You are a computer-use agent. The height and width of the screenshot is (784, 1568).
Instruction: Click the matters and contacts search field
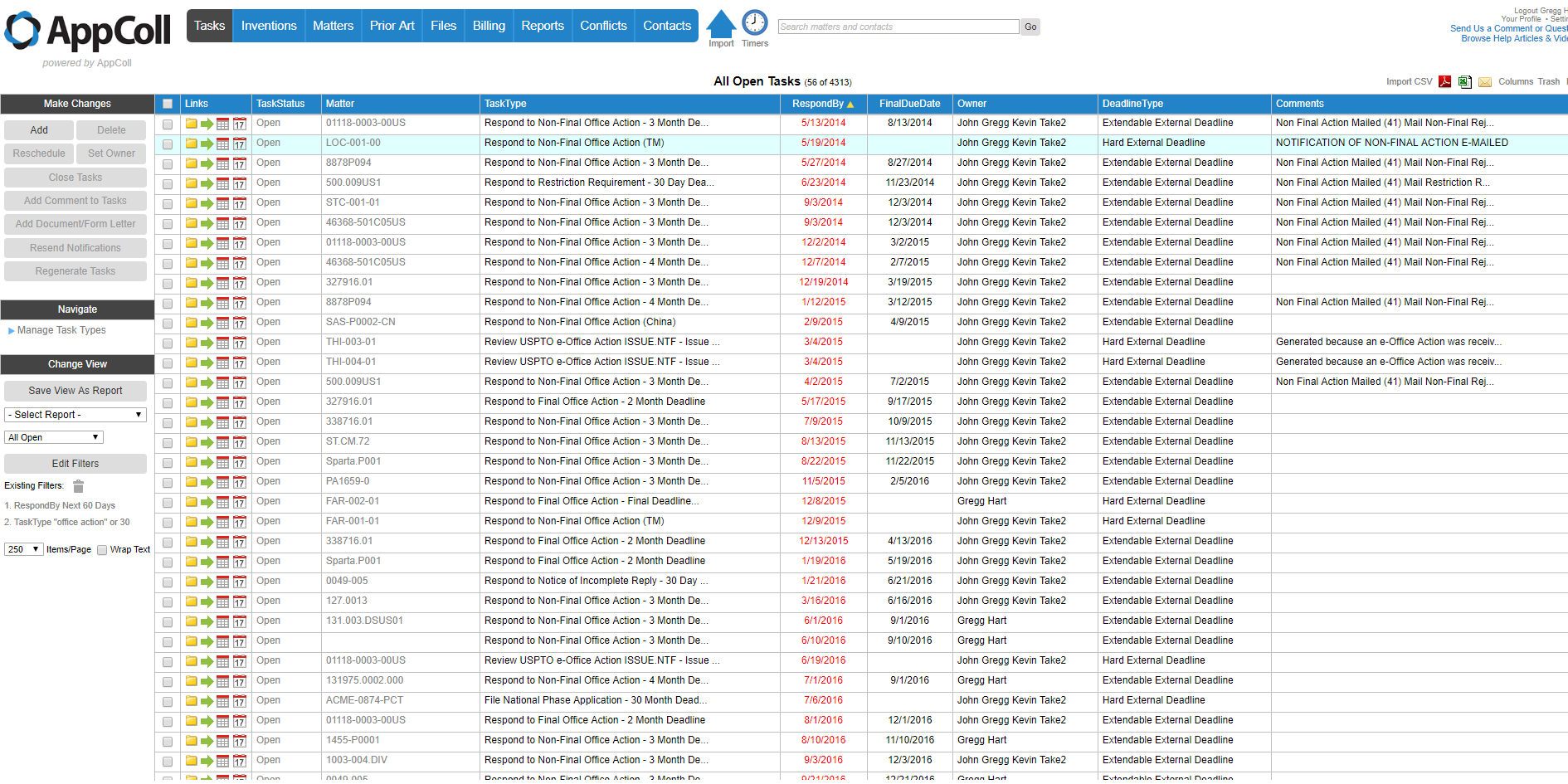click(898, 27)
